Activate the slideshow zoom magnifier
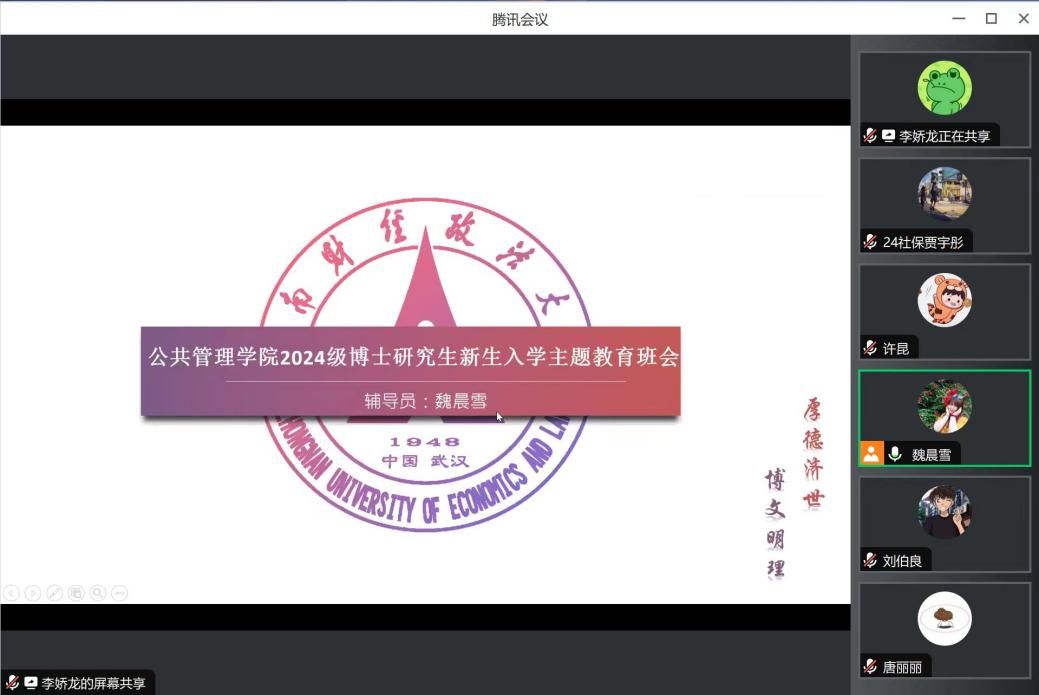This screenshot has height=695, width=1039. coord(98,593)
